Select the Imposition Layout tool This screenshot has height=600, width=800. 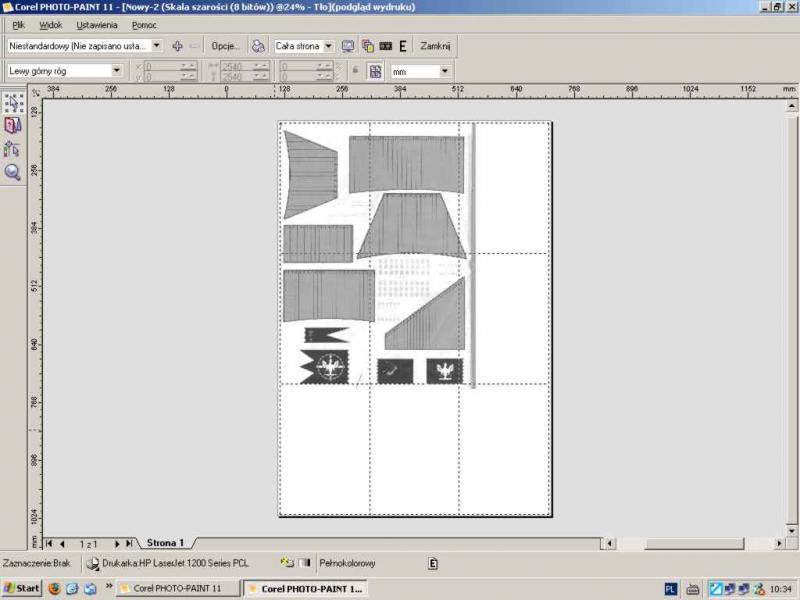(x=14, y=125)
